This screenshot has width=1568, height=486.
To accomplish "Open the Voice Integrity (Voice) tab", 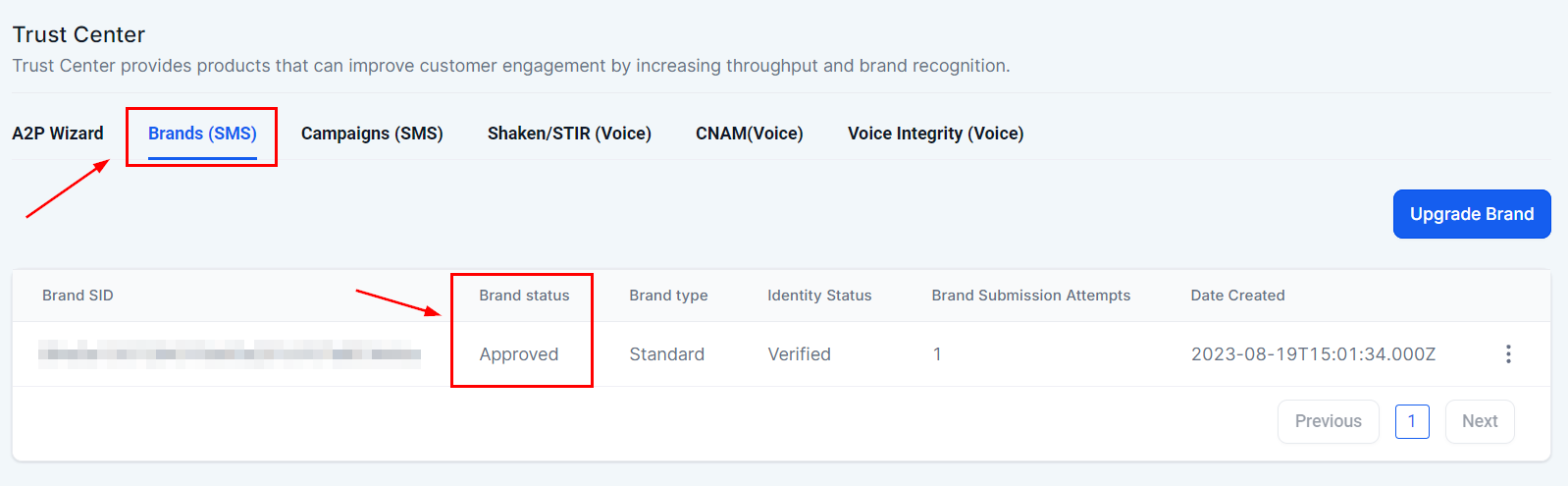I will point(935,134).
